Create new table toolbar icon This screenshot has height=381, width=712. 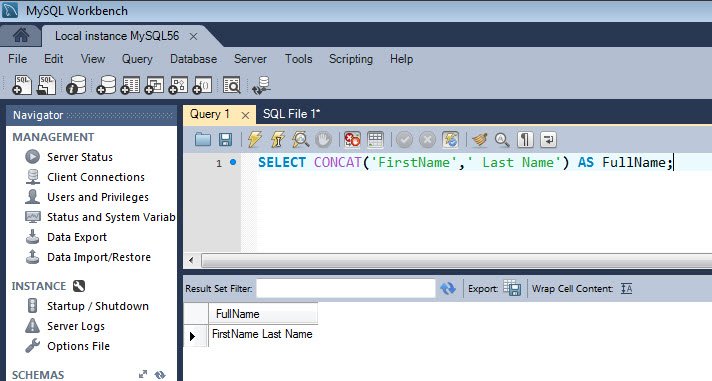pyautogui.click(x=130, y=85)
